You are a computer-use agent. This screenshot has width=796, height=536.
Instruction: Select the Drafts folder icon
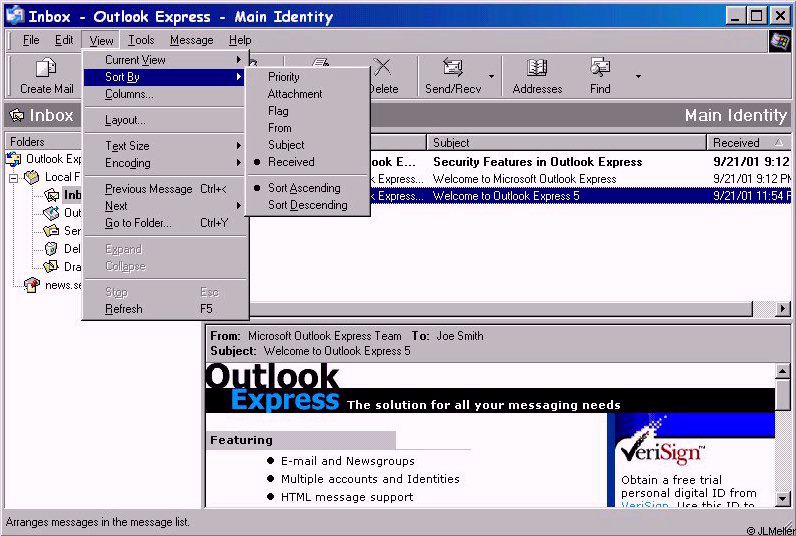point(51,266)
